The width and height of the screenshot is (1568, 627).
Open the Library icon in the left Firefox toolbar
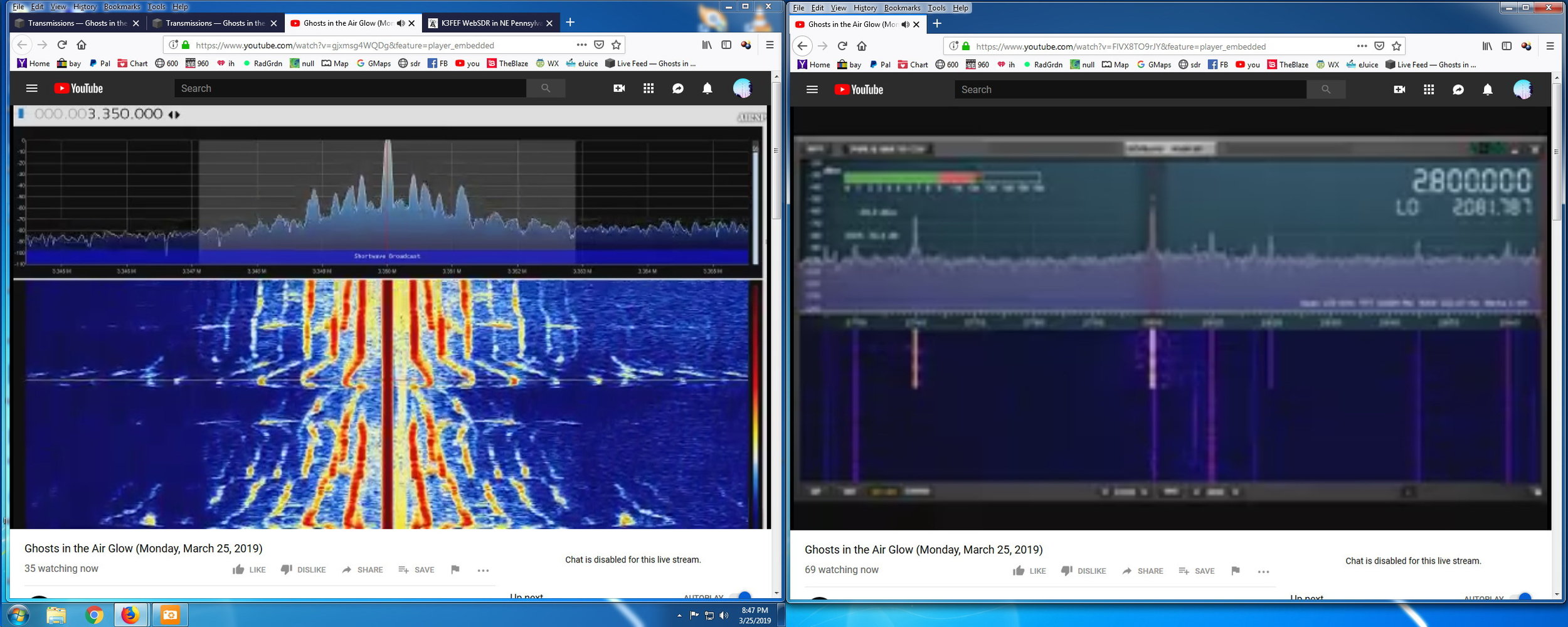coord(707,45)
